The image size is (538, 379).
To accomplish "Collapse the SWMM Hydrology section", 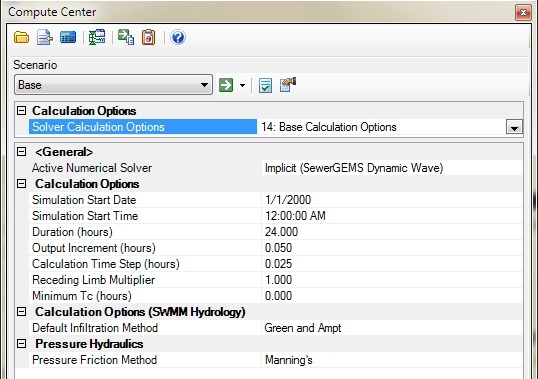I will (x=22, y=312).
